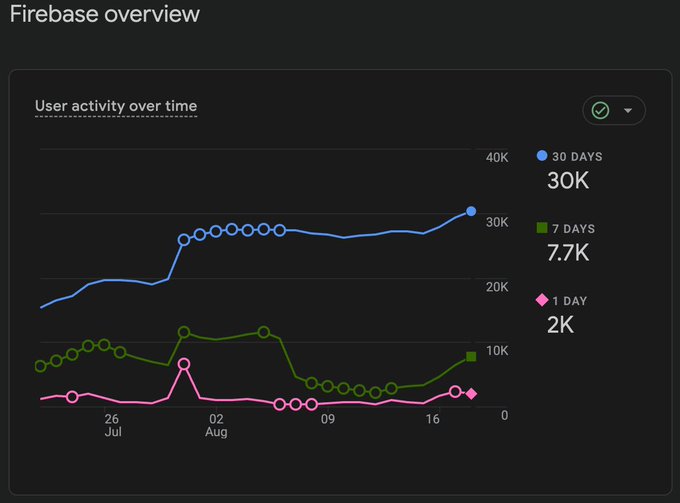
Task: Click the filled blue endpoint of 30-day line
Action: [471, 211]
